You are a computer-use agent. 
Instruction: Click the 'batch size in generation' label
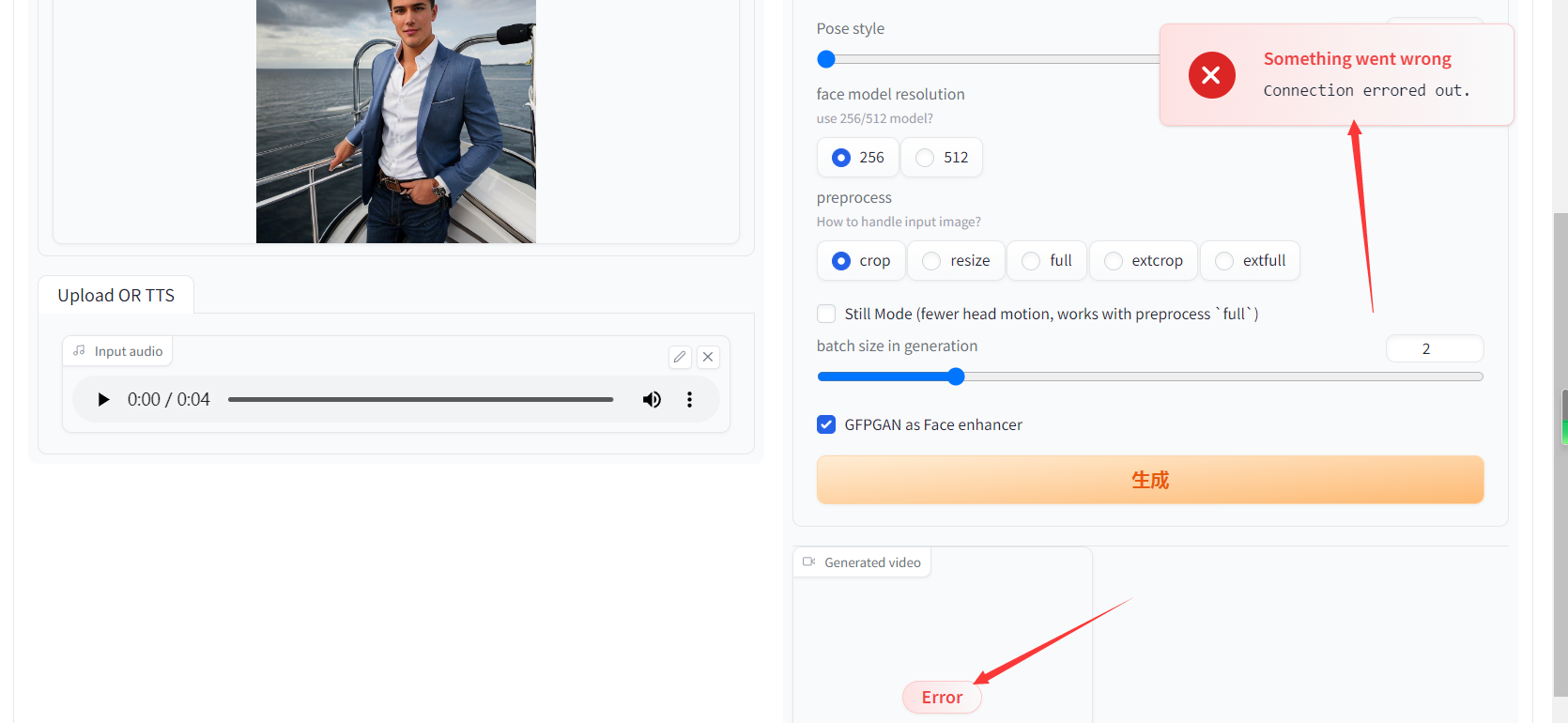[897, 346]
